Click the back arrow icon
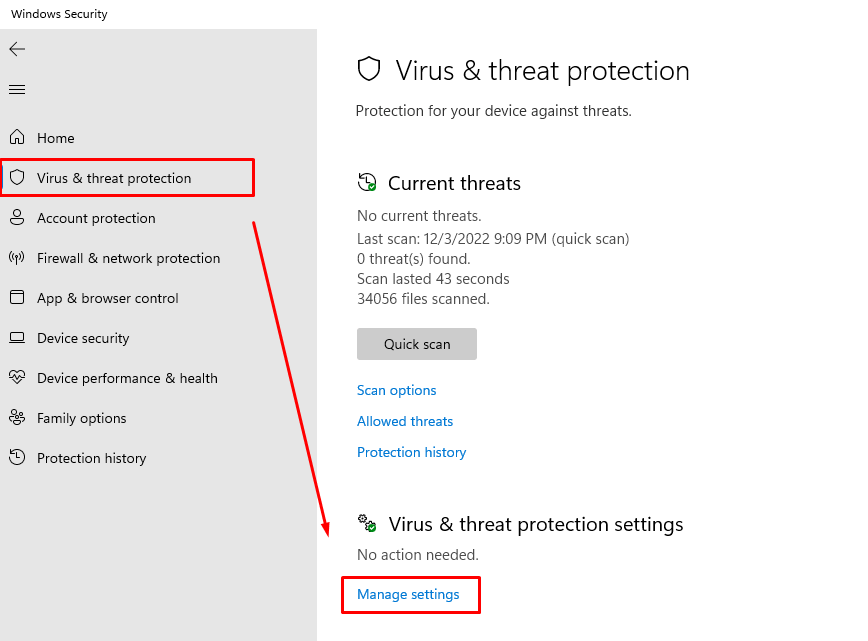 tap(17, 49)
